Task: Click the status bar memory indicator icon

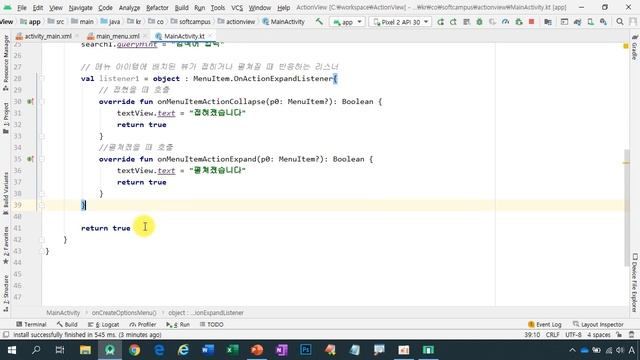Action: click(x=631, y=335)
